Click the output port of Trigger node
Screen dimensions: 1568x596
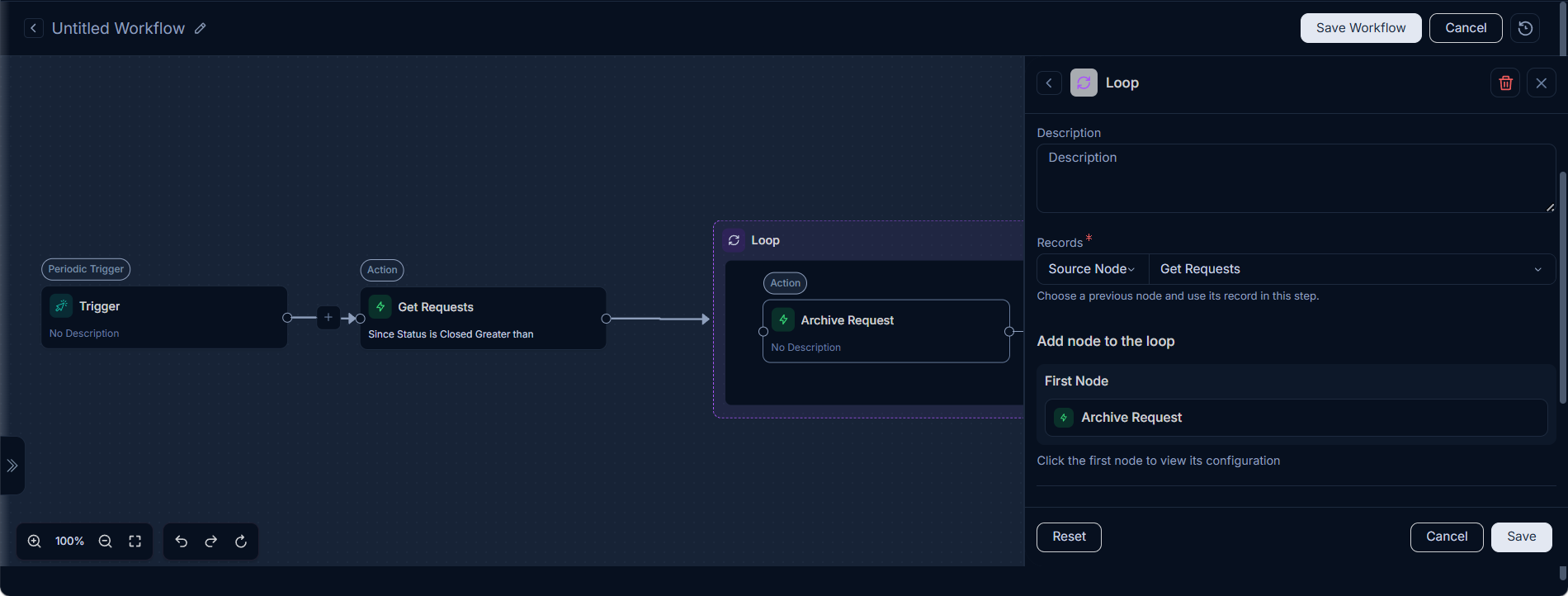pyautogui.click(x=287, y=318)
